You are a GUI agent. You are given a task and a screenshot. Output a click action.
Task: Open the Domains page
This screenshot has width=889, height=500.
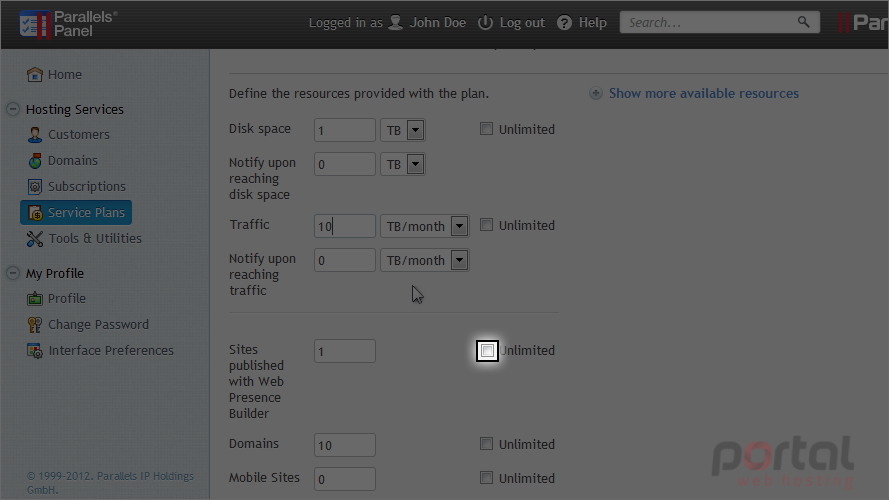[73, 161]
